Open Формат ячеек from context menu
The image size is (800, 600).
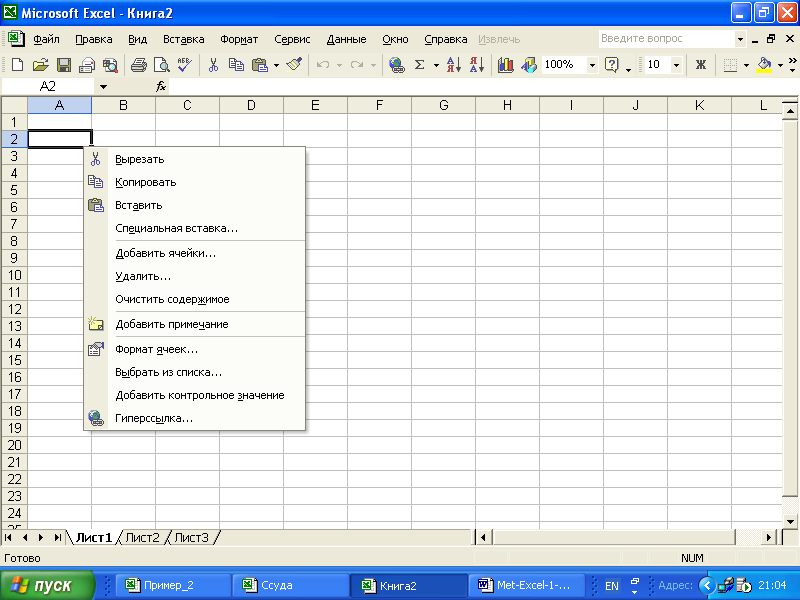tap(195, 349)
